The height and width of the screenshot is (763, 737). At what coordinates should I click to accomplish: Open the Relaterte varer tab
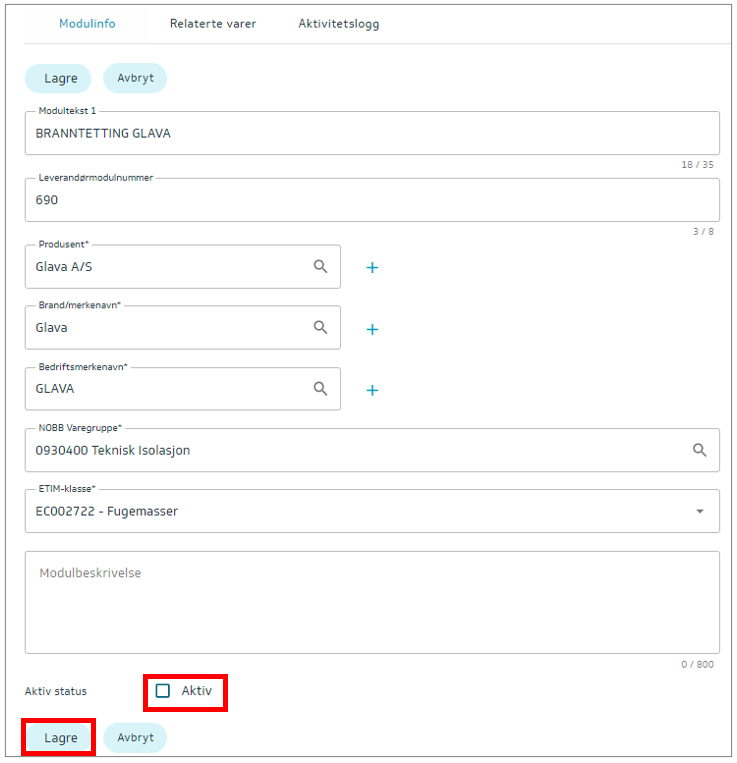[213, 23]
